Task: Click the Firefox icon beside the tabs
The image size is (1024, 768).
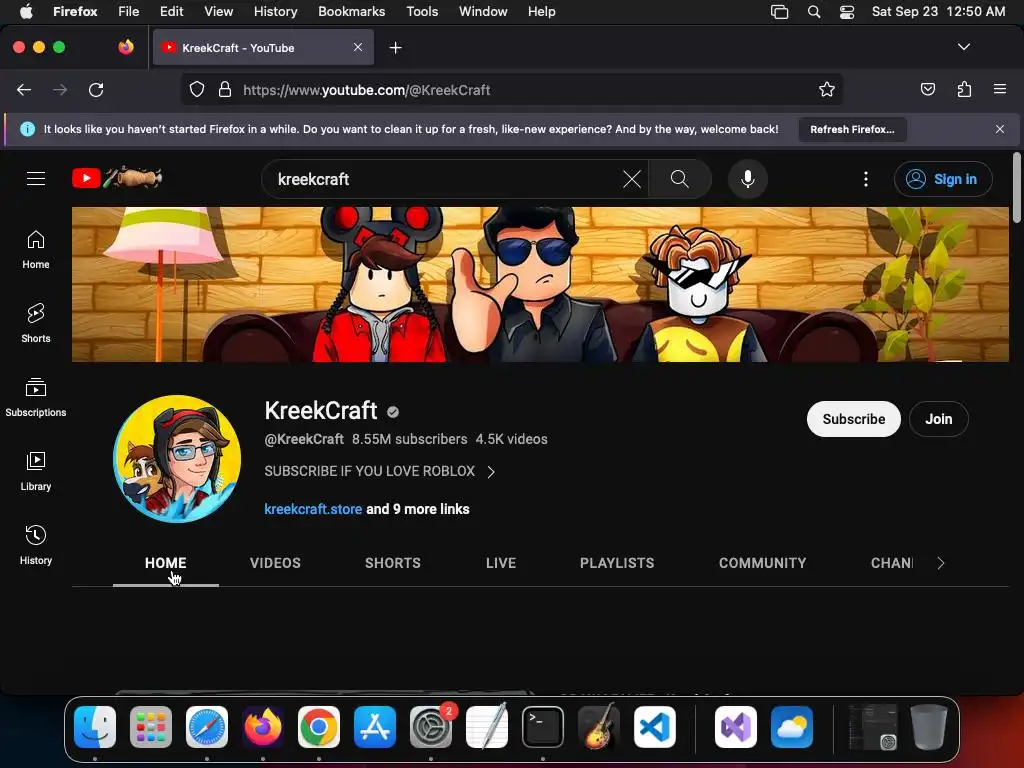Action: 126,47
